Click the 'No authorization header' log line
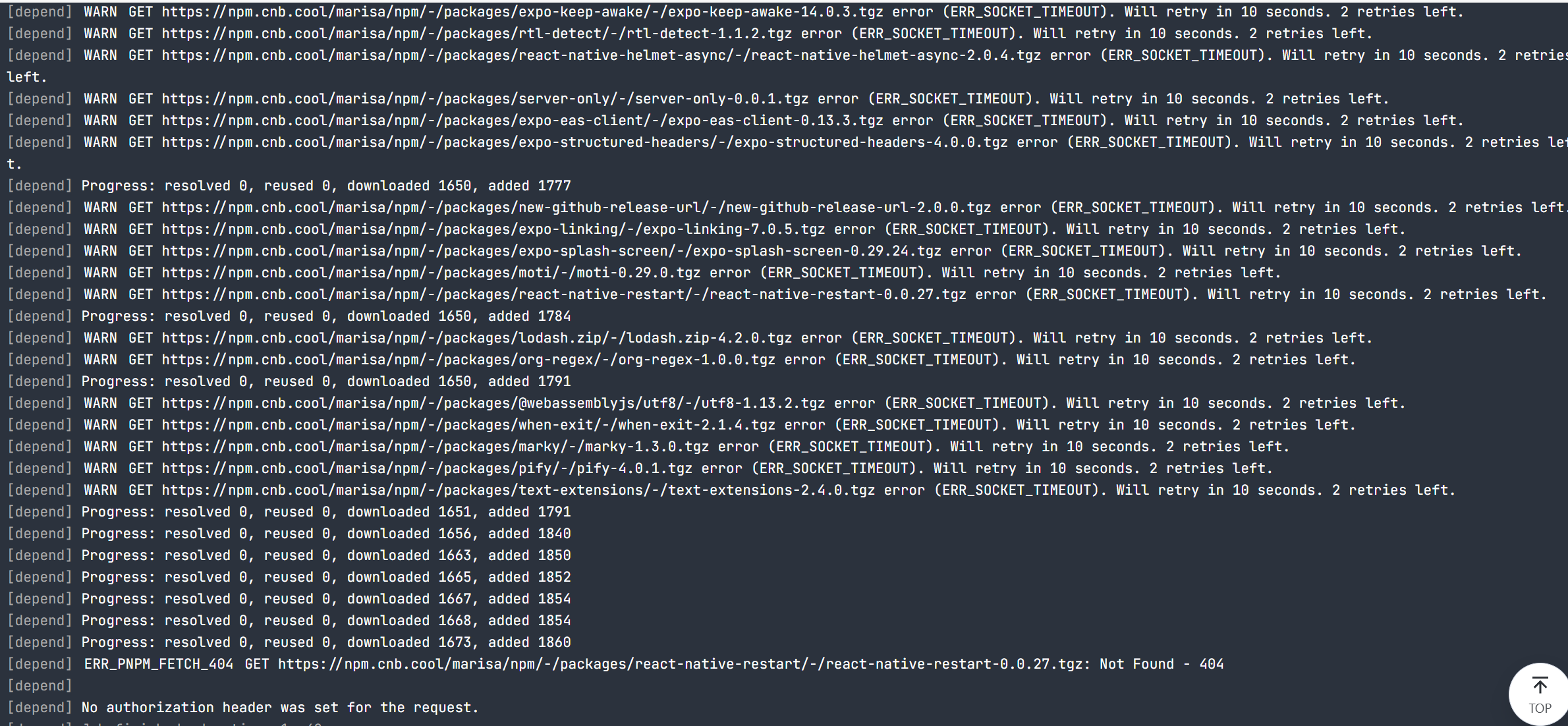 (x=279, y=708)
